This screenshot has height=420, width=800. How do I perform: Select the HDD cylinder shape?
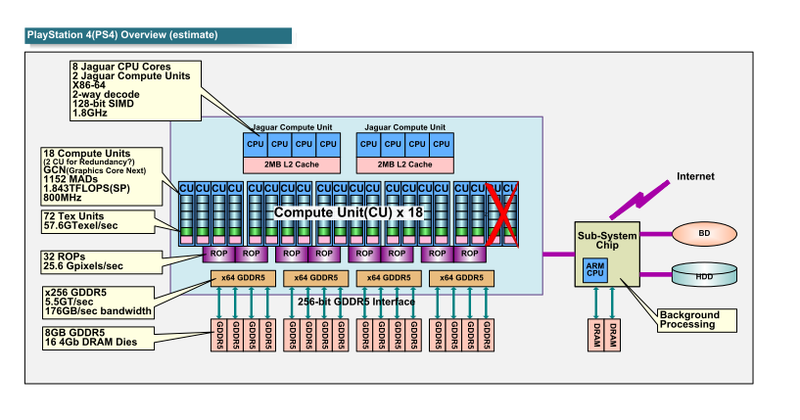pyautogui.click(x=704, y=275)
